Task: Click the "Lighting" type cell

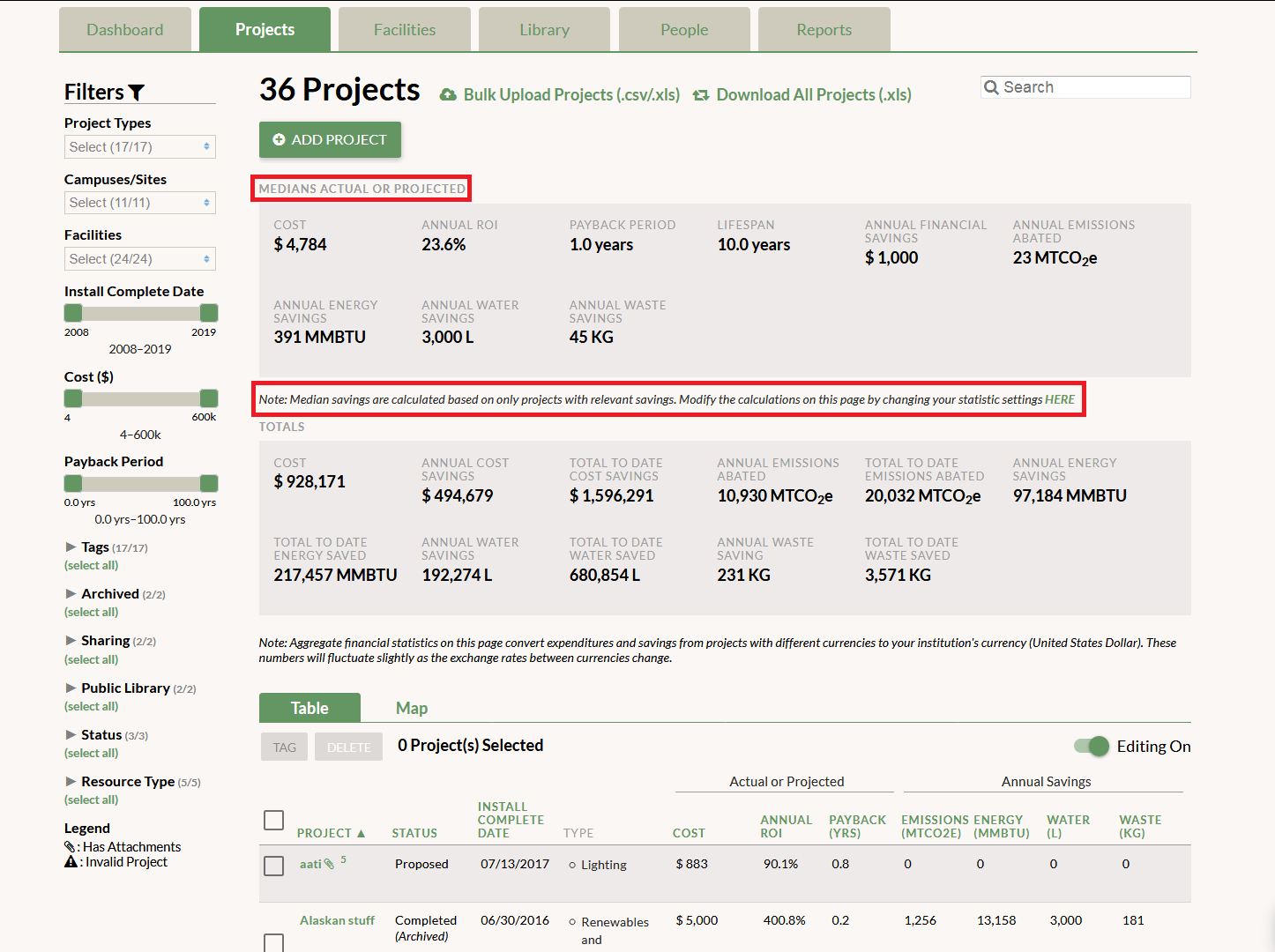Action: click(604, 865)
